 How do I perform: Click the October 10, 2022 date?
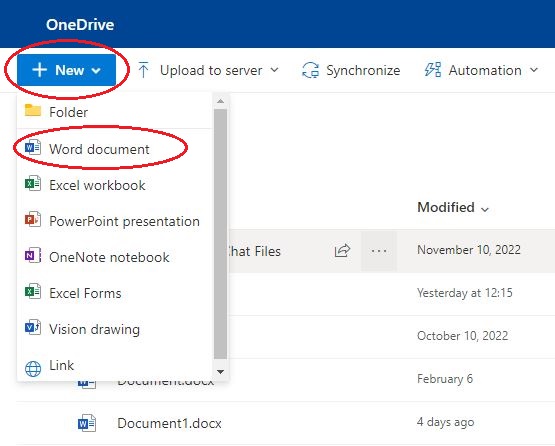point(463,336)
